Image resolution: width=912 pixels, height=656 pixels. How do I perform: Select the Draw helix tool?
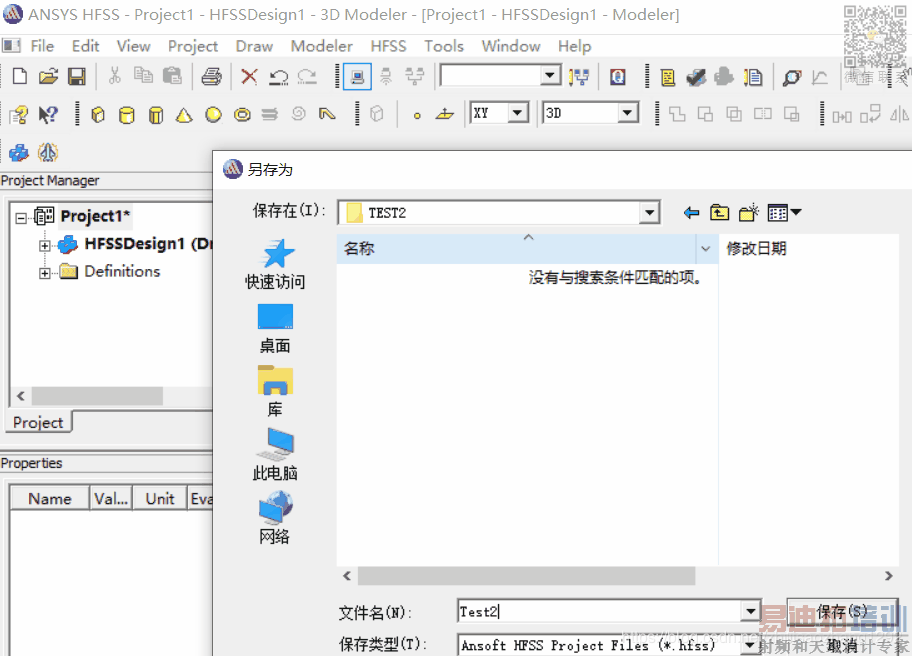[x=269, y=115]
